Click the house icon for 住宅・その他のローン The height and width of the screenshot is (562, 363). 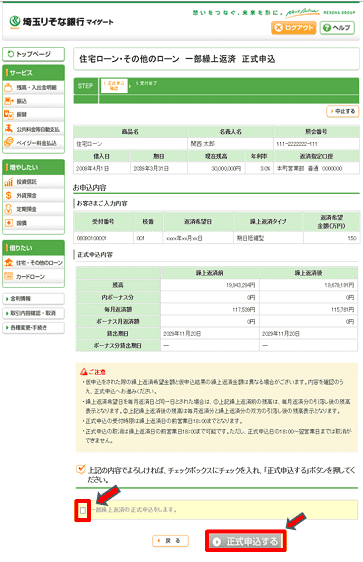pyautogui.click(x=9, y=262)
